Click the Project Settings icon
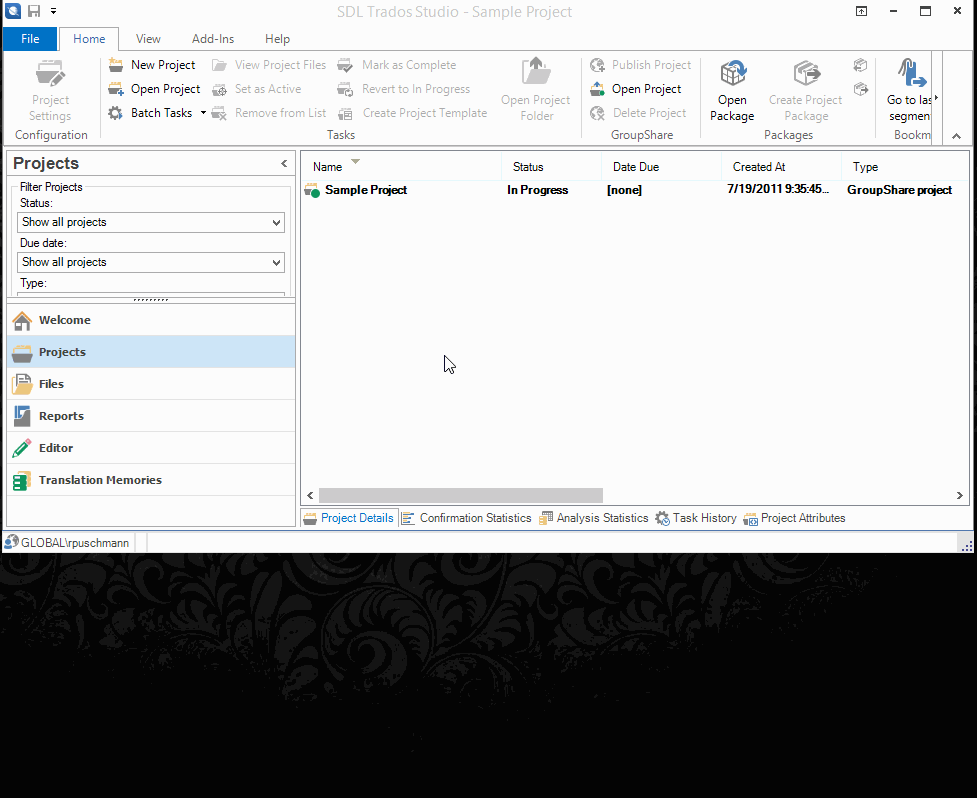This screenshot has width=977, height=798. [50, 73]
